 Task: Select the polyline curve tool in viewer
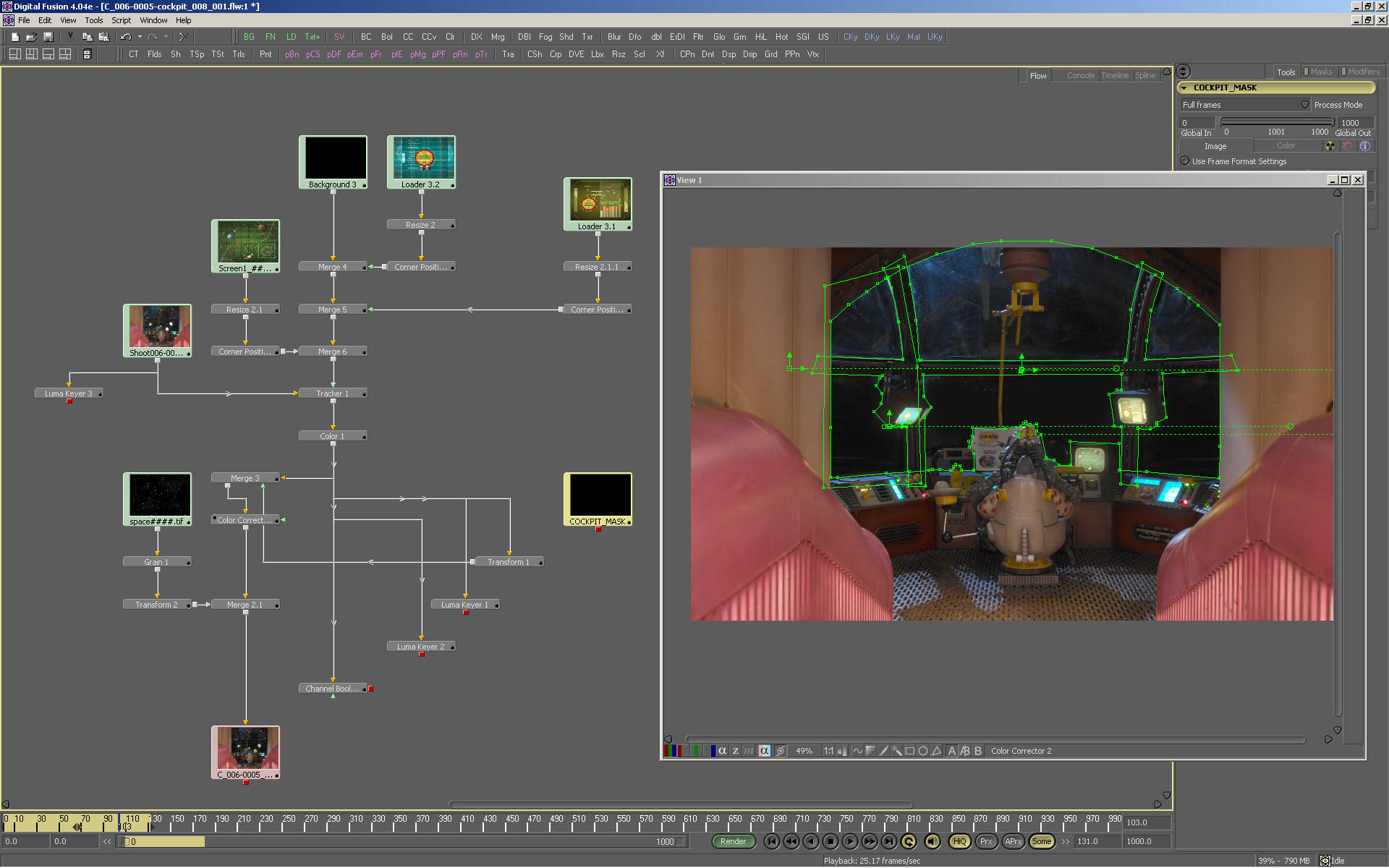(x=858, y=751)
